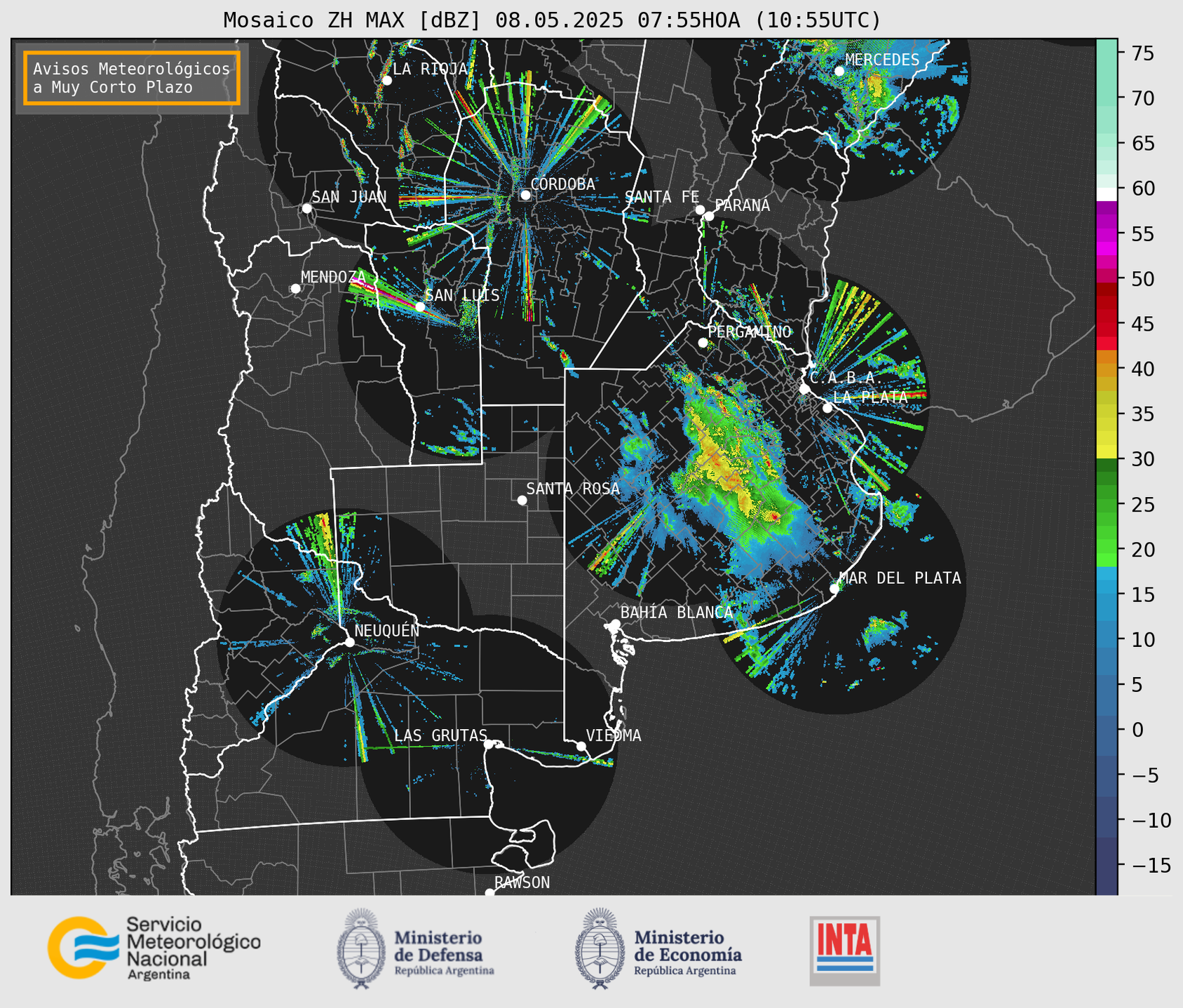
Task: Select the VIEDMA city dot
Action: pos(581,746)
